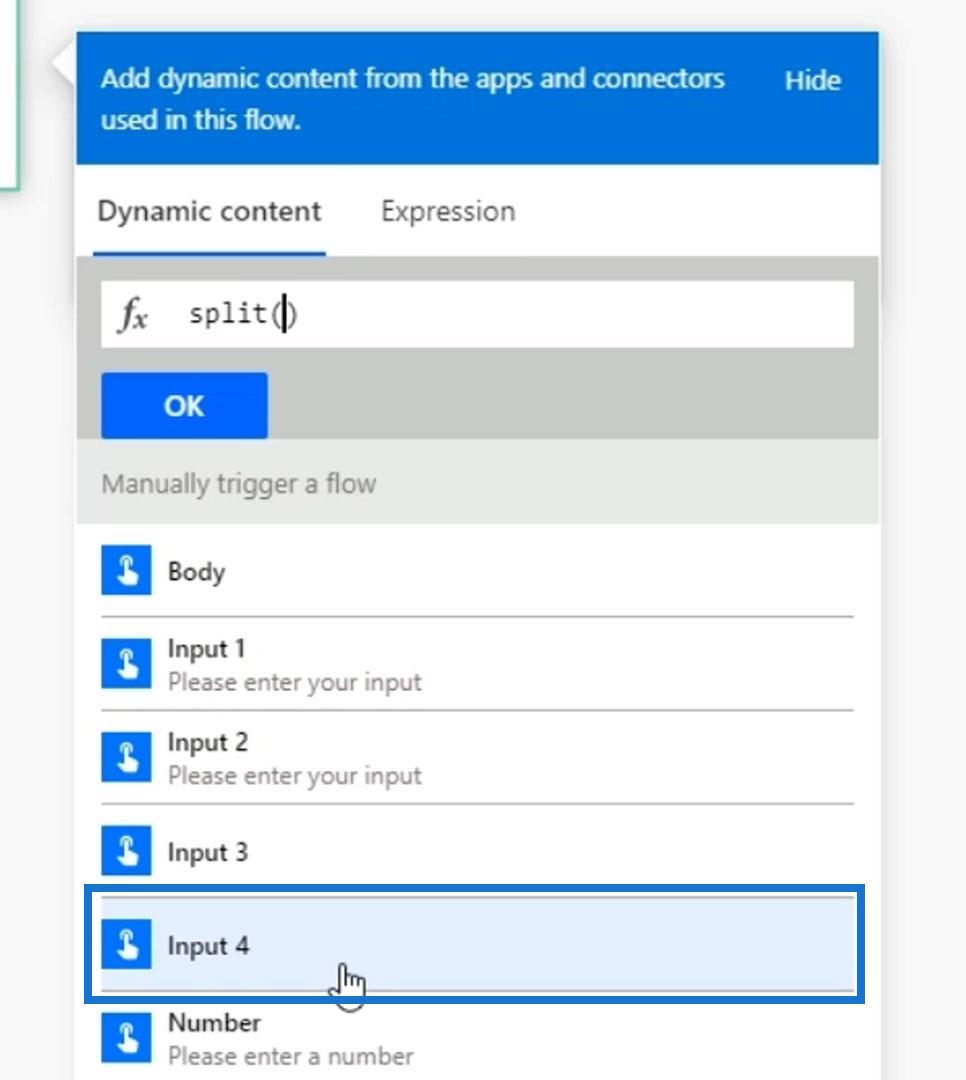The image size is (966, 1080).
Task: Select the Body dynamic content item
Action: coord(477,571)
